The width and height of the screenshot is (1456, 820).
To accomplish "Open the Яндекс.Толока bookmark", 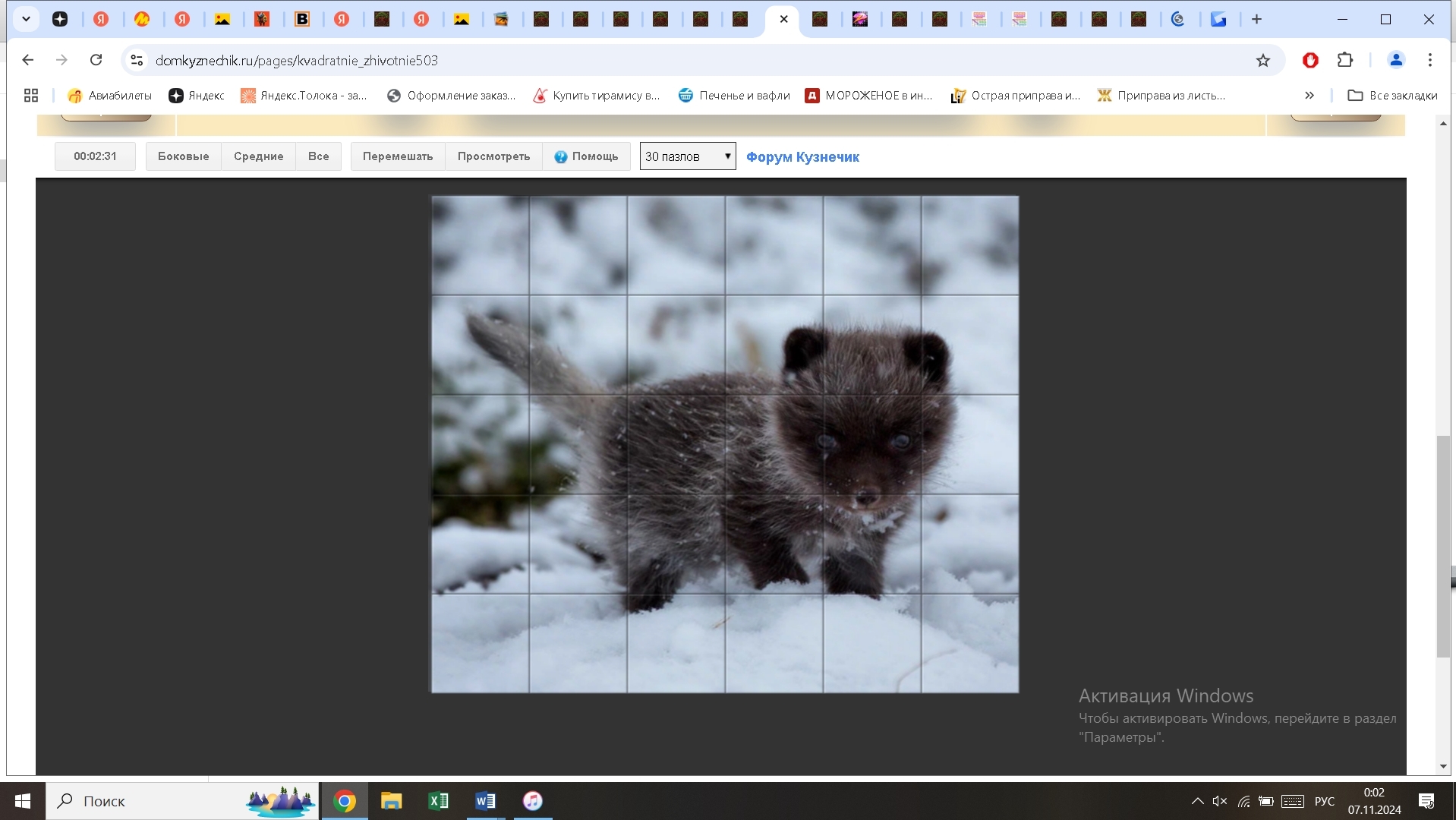I will click(x=304, y=96).
